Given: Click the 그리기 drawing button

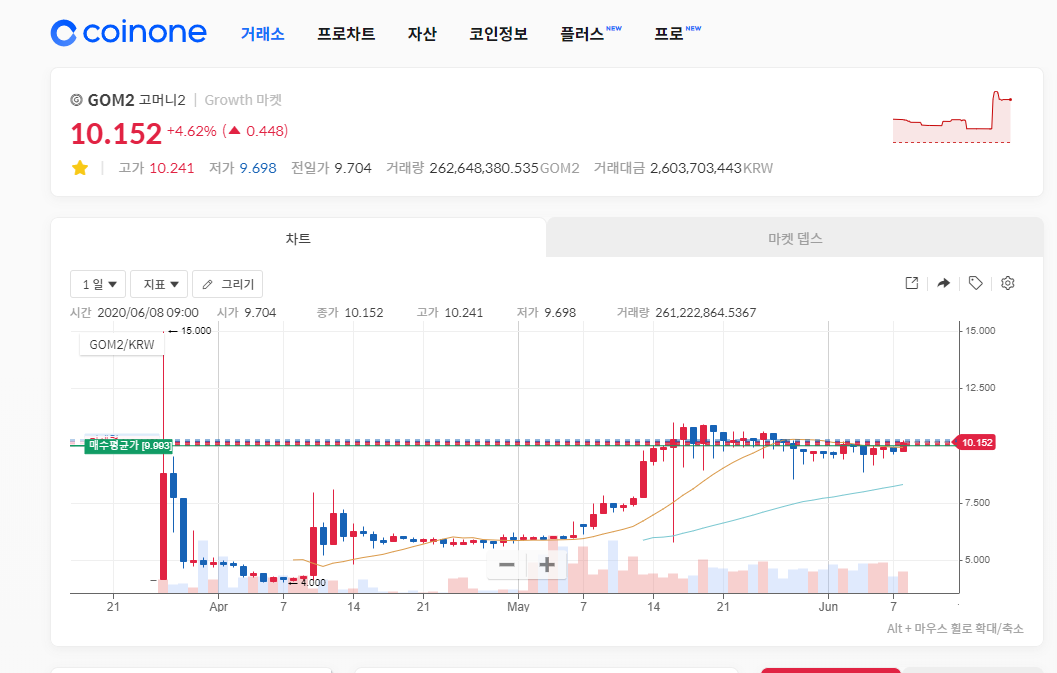Looking at the screenshot, I should (228, 284).
